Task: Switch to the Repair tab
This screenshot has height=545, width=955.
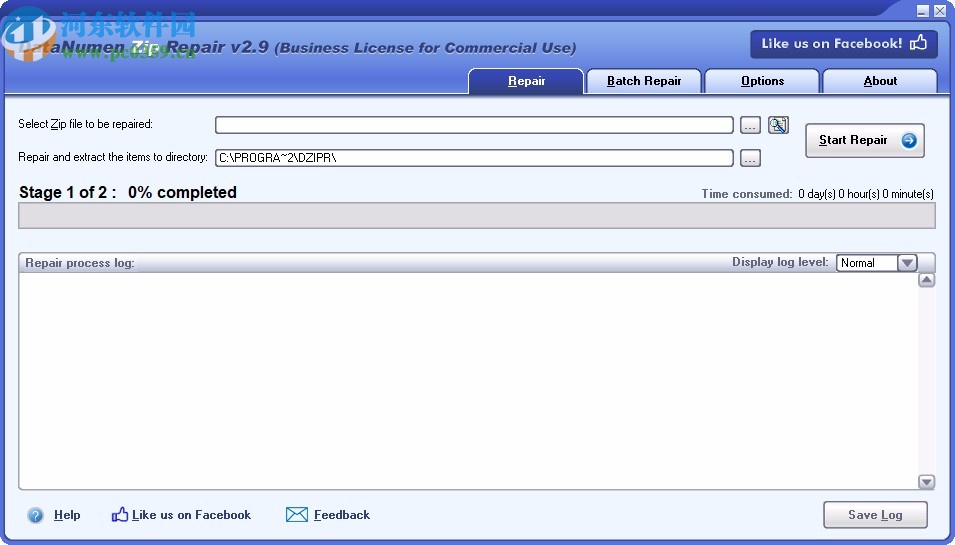Action: [x=526, y=81]
